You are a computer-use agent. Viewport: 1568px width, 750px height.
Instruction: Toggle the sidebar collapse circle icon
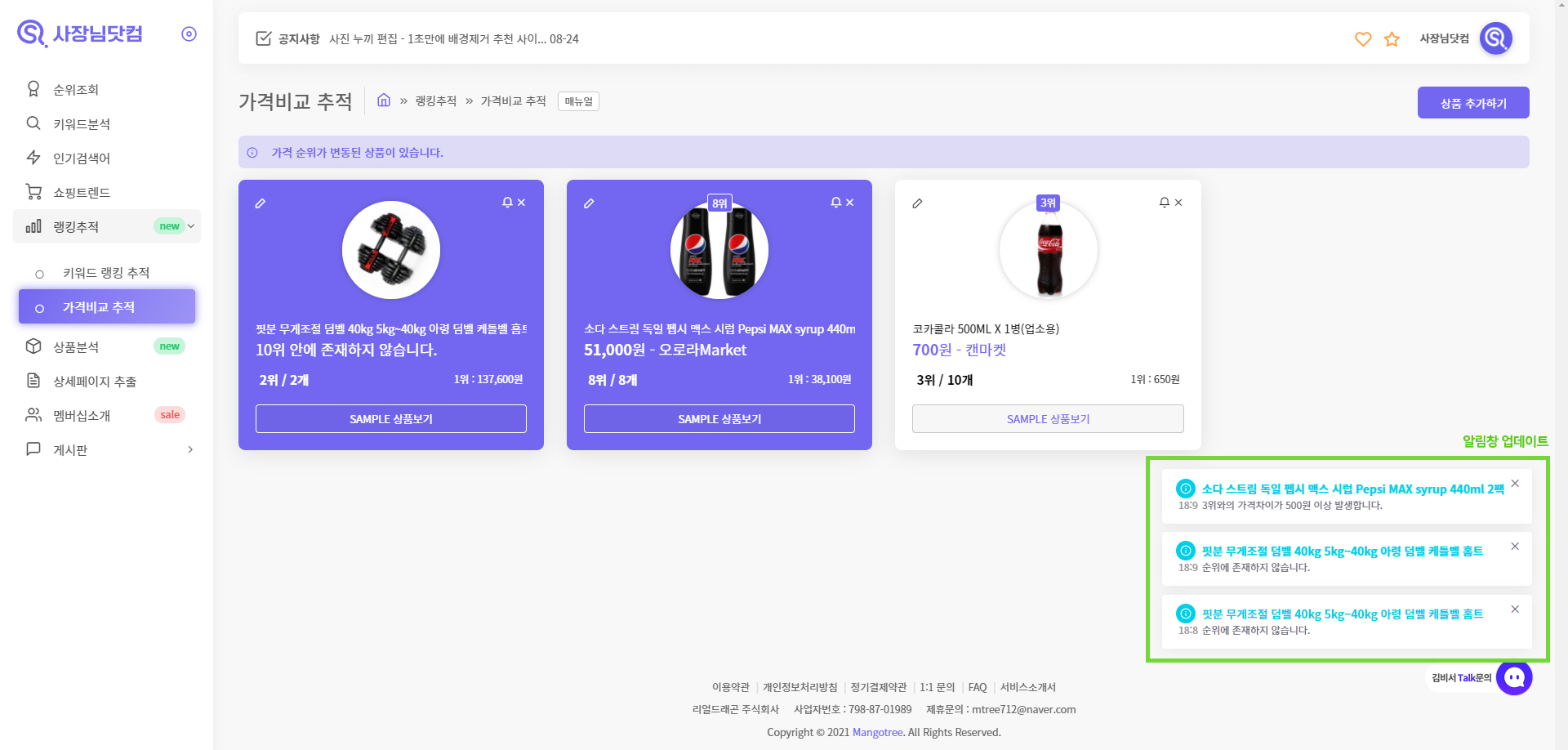(x=189, y=33)
